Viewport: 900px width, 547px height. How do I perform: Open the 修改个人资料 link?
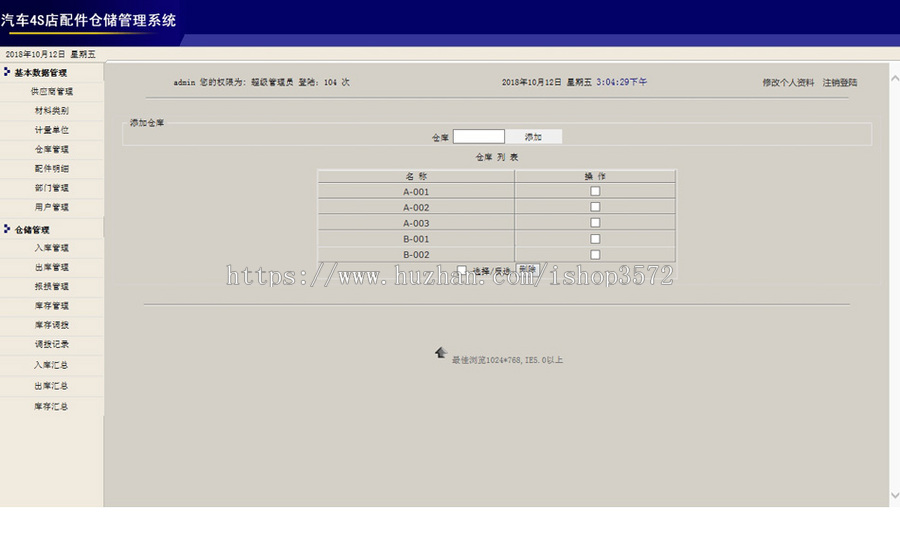[788, 83]
